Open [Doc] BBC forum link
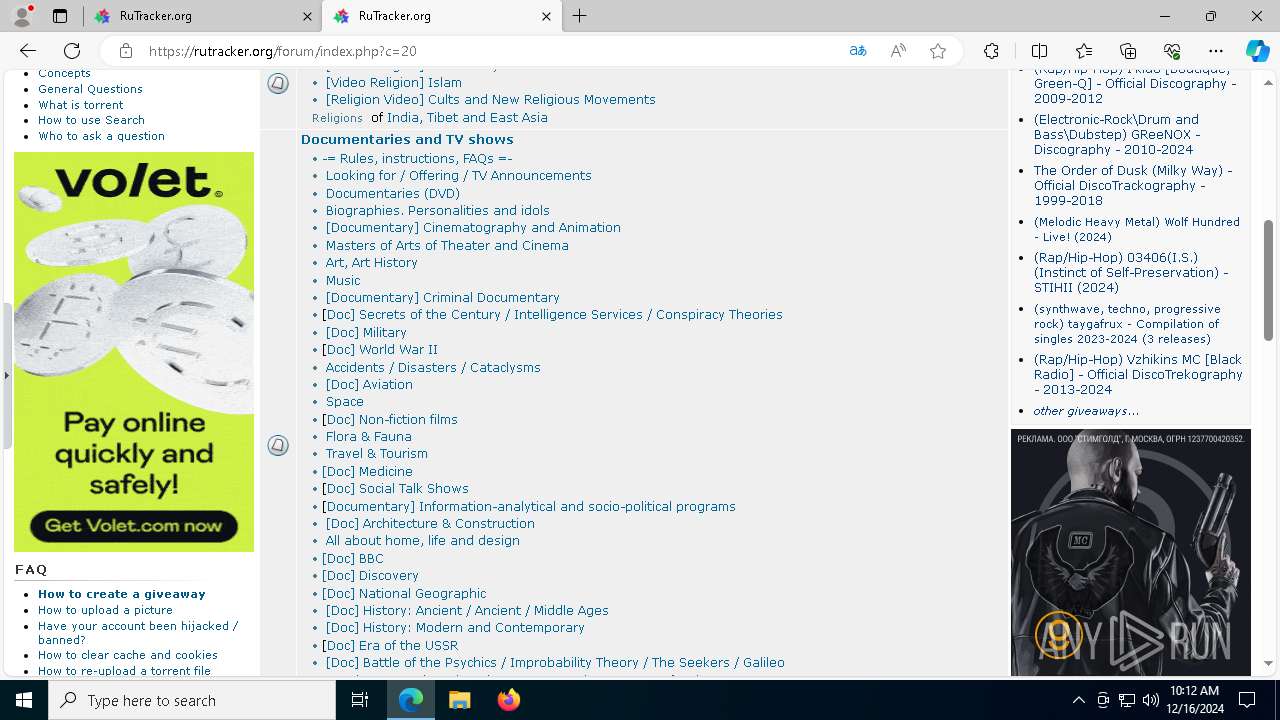Screen dimensions: 1280x720 [x=353, y=559]
